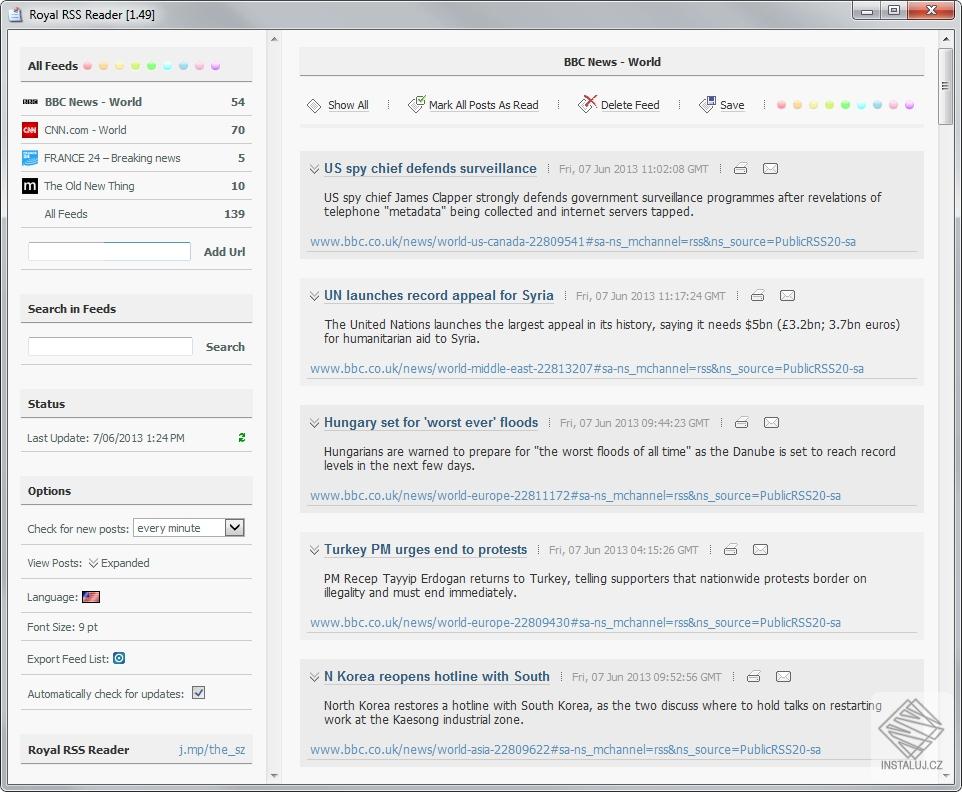Print the 'UN launches record appeal for Syria' post
This screenshot has width=962, height=792.
pyautogui.click(x=758, y=296)
